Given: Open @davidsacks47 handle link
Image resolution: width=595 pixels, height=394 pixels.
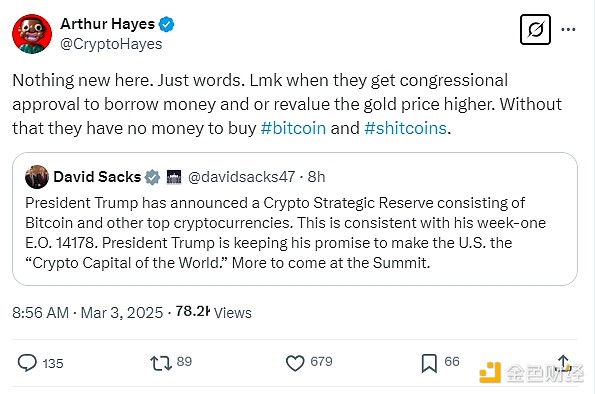Looking at the screenshot, I should [241, 177].
